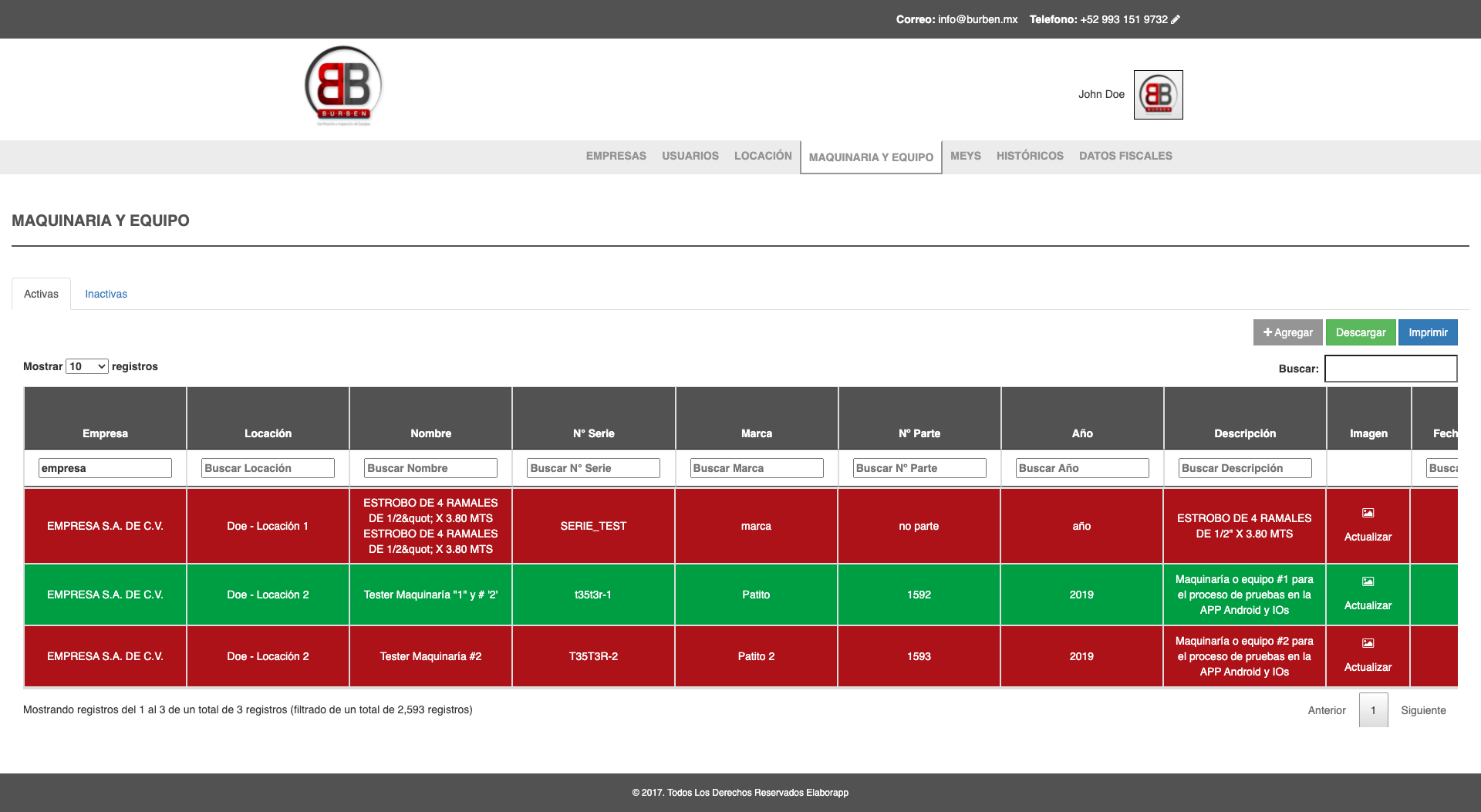The height and width of the screenshot is (812, 1481).
Task: Switch to the Inactivas tab
Action: [106, 294]
